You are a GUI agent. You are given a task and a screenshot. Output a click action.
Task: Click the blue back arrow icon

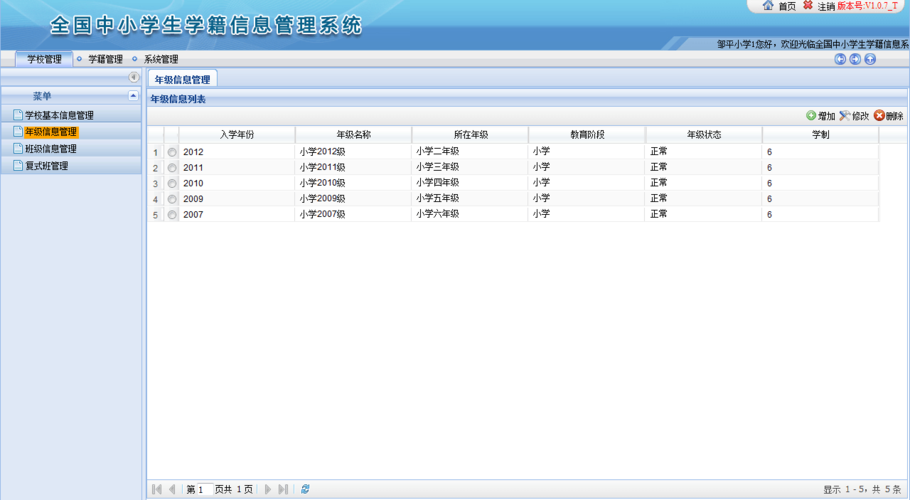pyautogui.click(x=840, y=59)
